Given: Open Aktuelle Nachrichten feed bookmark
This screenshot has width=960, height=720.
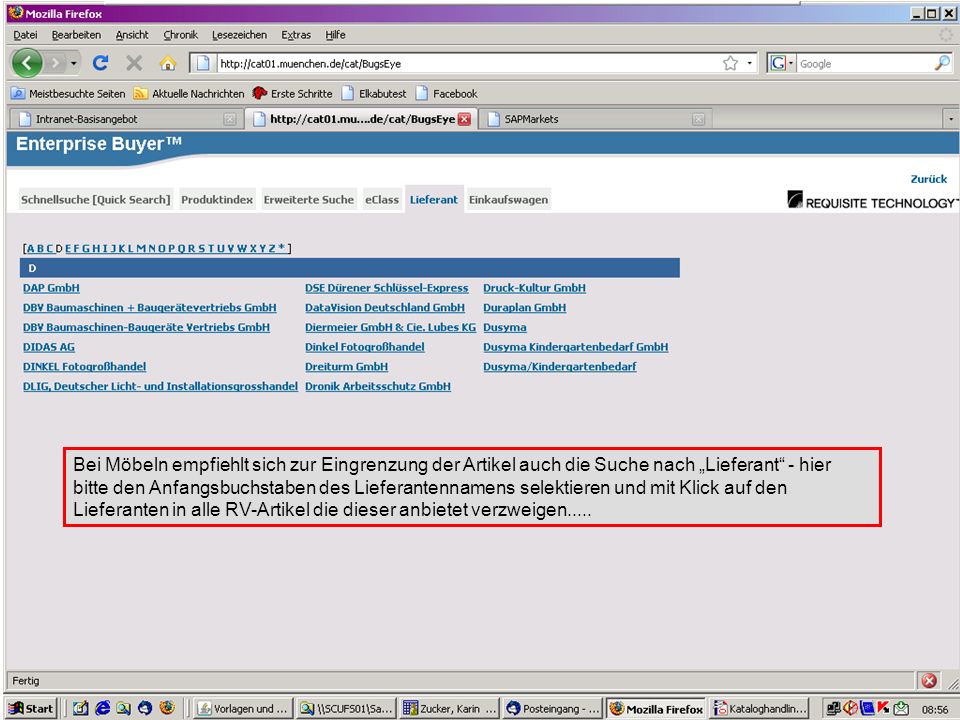Looking at the screenshot, I should tap(189, 94).
